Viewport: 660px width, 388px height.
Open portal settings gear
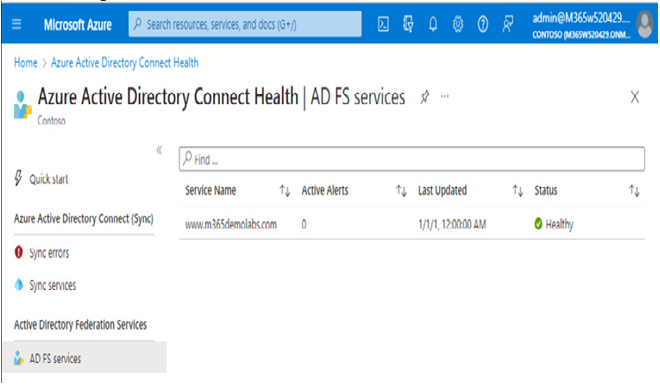click(x=458, y=24)
